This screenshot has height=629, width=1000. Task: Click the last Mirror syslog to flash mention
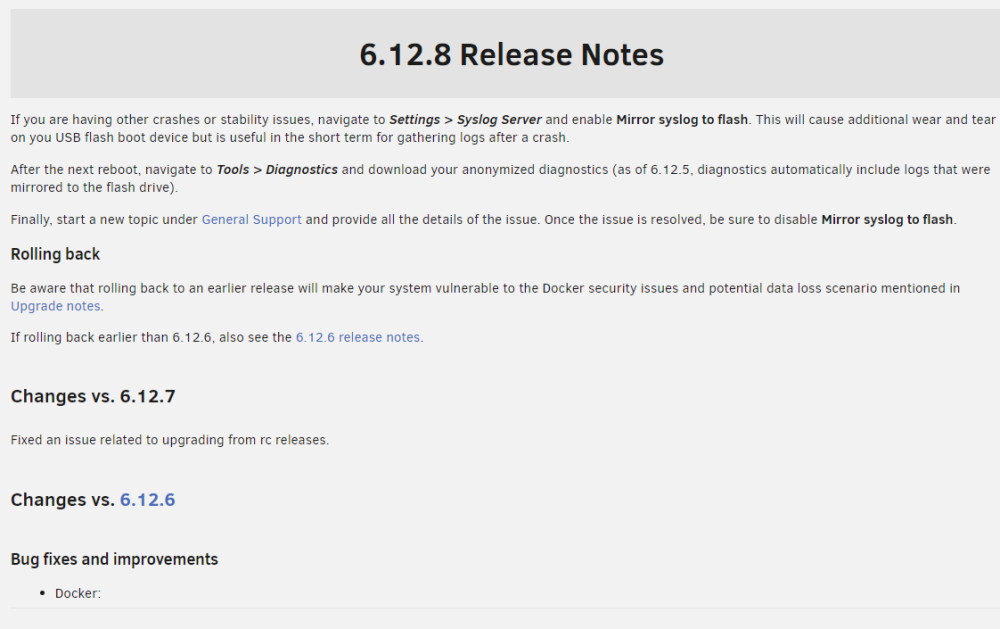(887, 219)
